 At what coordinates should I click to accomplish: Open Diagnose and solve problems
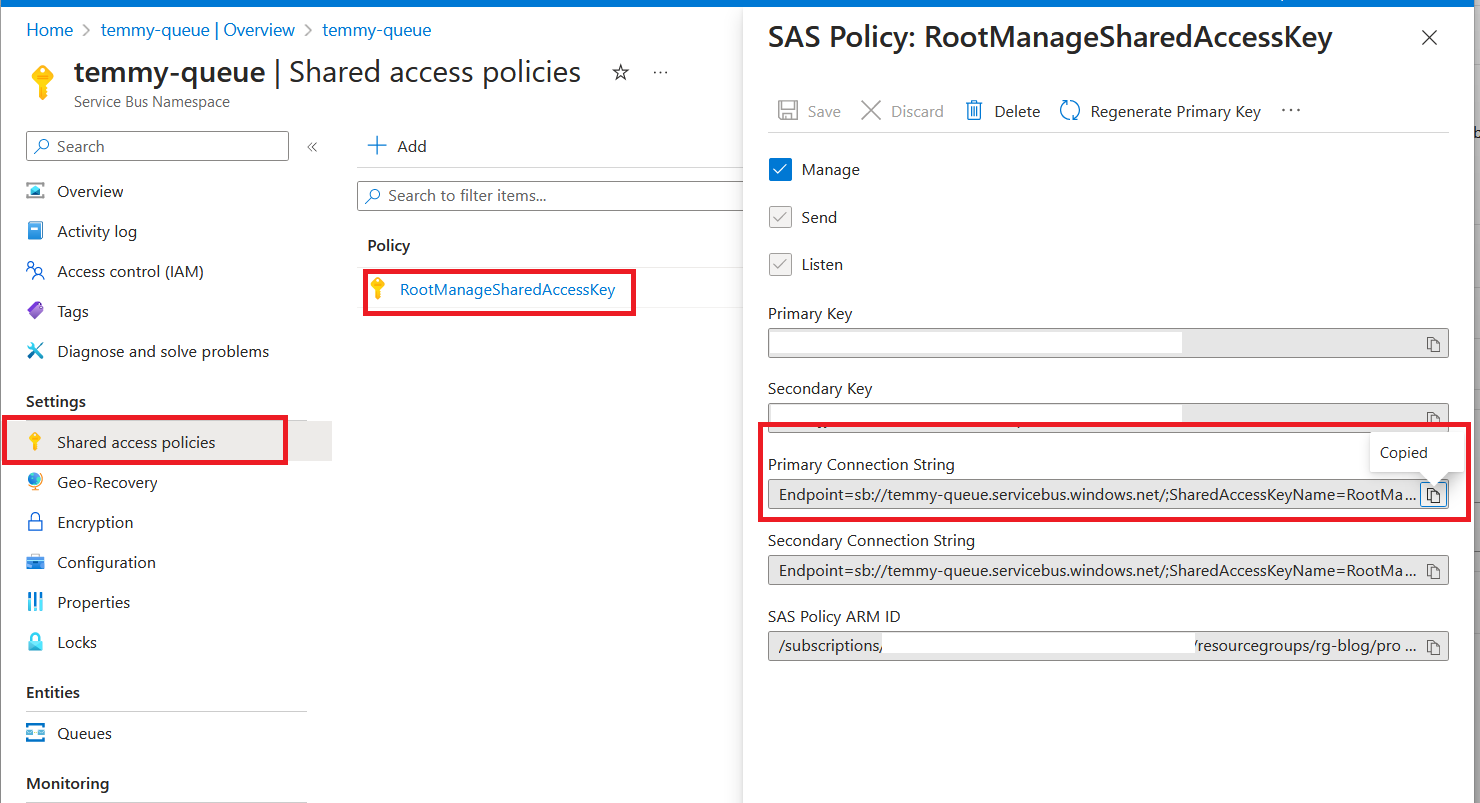tap(163, 351)
